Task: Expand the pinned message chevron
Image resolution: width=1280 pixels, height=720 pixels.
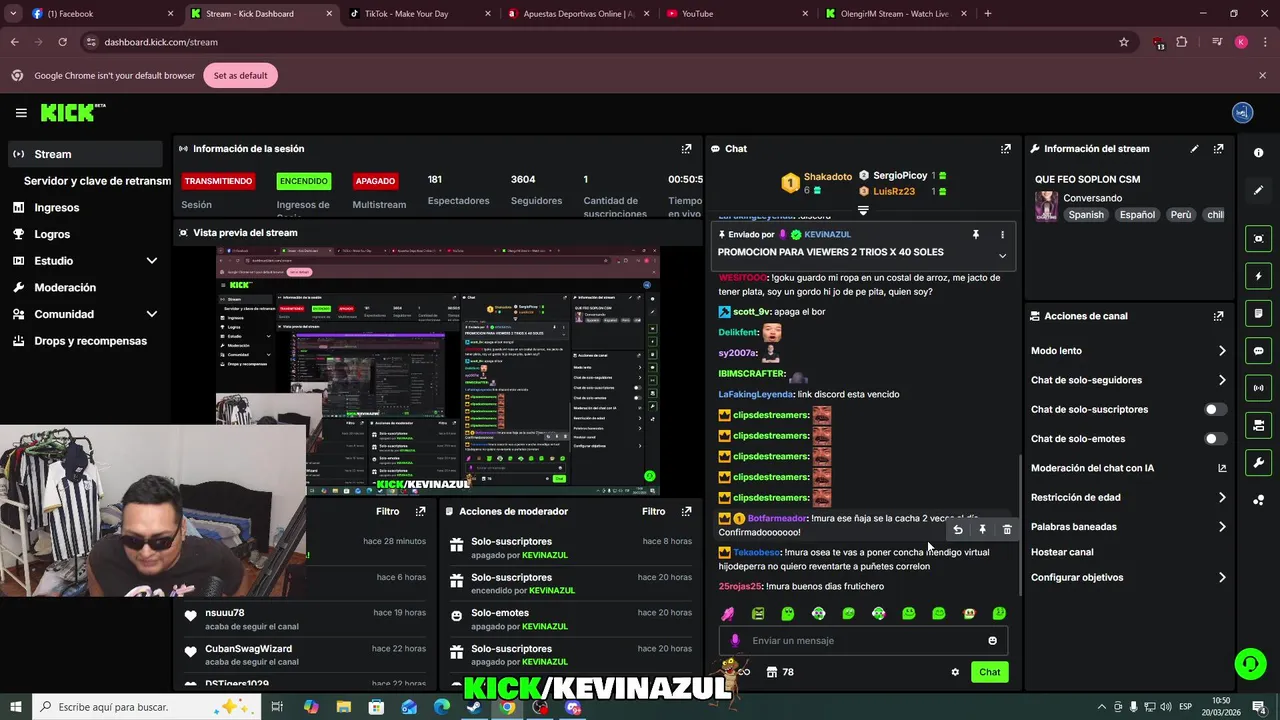Action: pos(1002,256)
